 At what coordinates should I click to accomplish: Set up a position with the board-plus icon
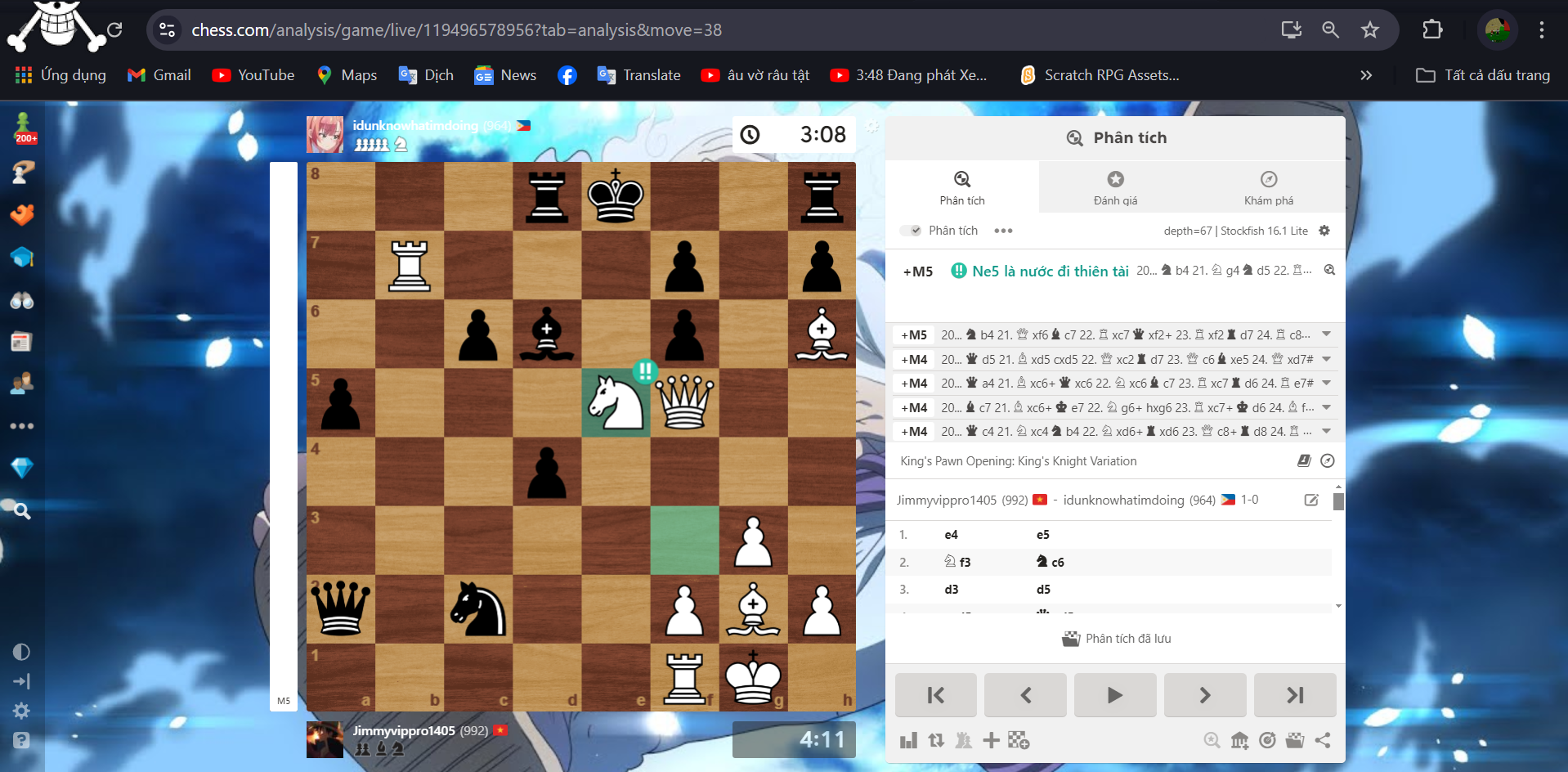pyautogui.click(x=1019, y=741)
